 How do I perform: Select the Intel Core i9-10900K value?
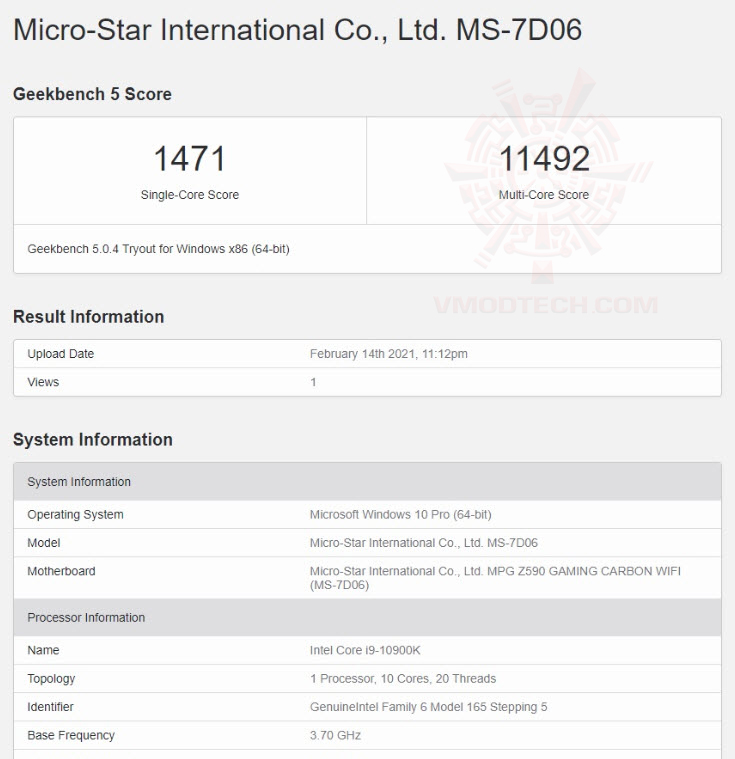click(365, 650)
